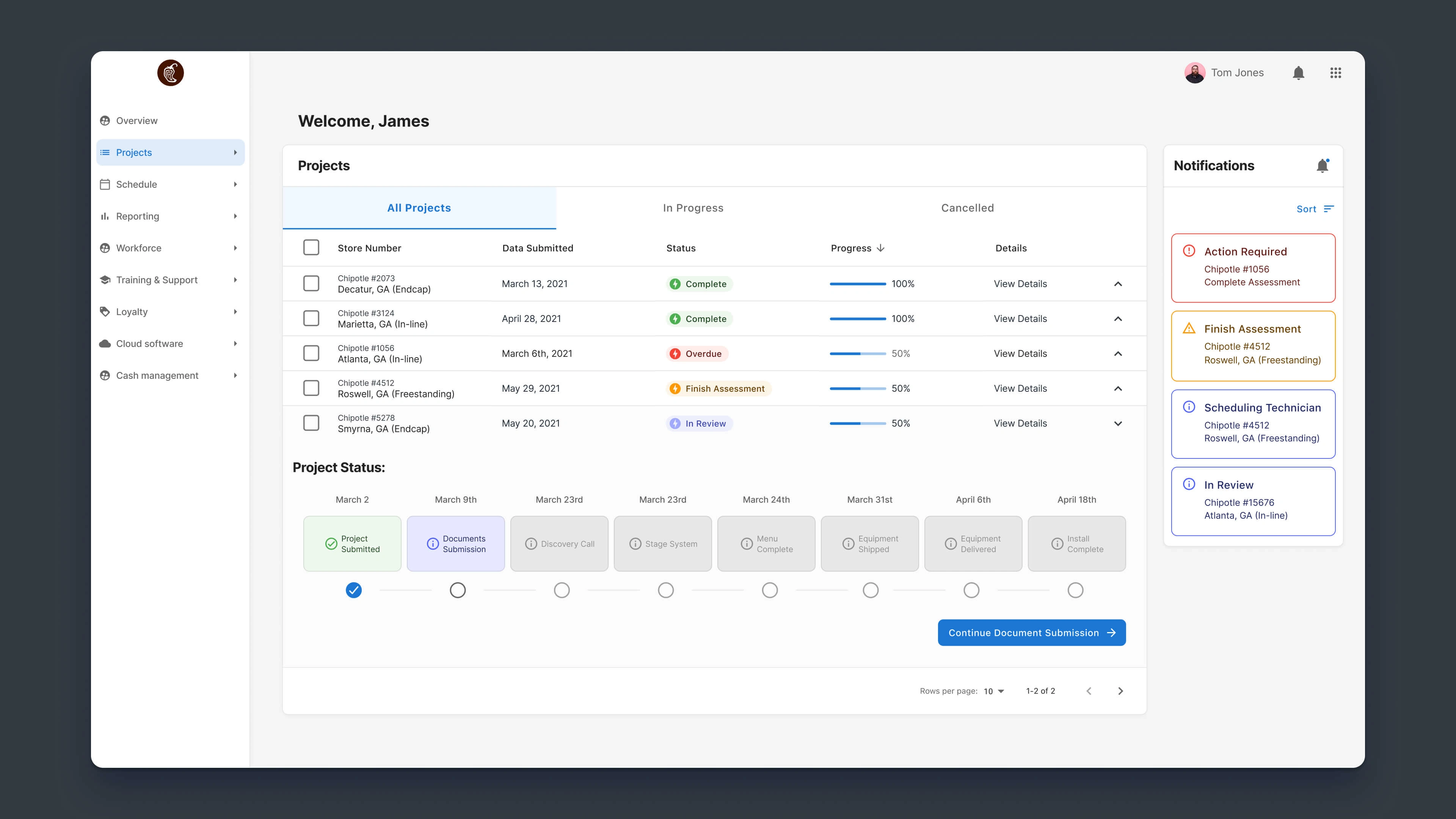Go to the next page arrow

[1121, 691]
